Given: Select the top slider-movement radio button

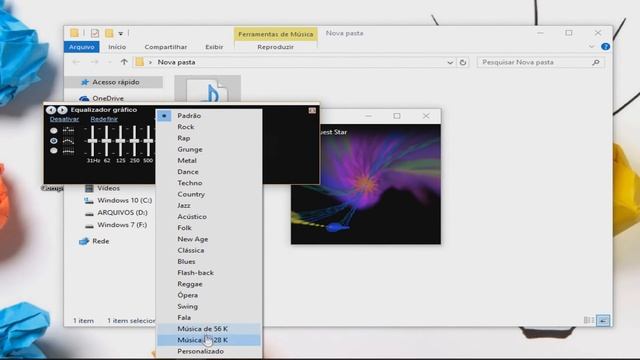Looking at the screenshot, I should tap(54, 131).
